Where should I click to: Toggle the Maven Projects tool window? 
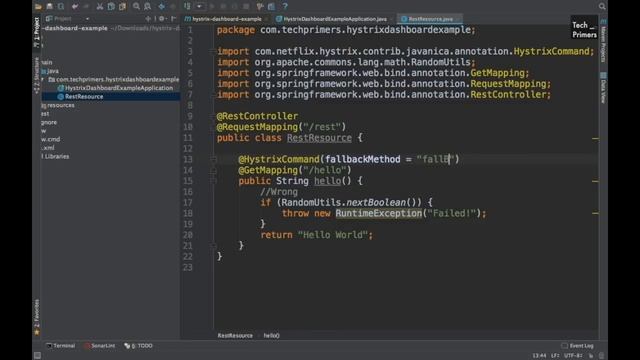pyautogui.click(x=603, y=41)
